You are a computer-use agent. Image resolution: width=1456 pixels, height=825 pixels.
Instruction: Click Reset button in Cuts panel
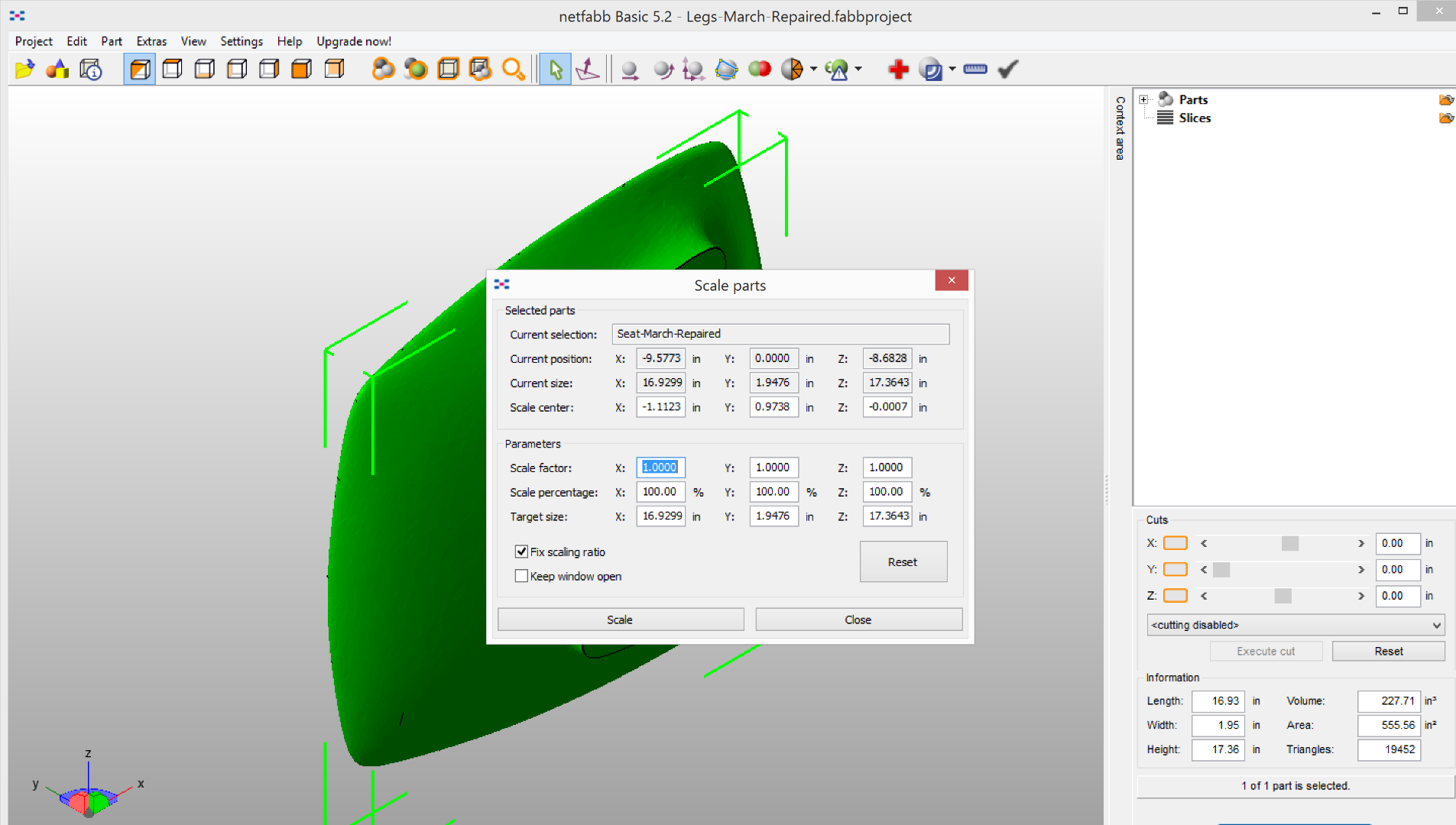pyautogui.click(x=1388, y=652)
